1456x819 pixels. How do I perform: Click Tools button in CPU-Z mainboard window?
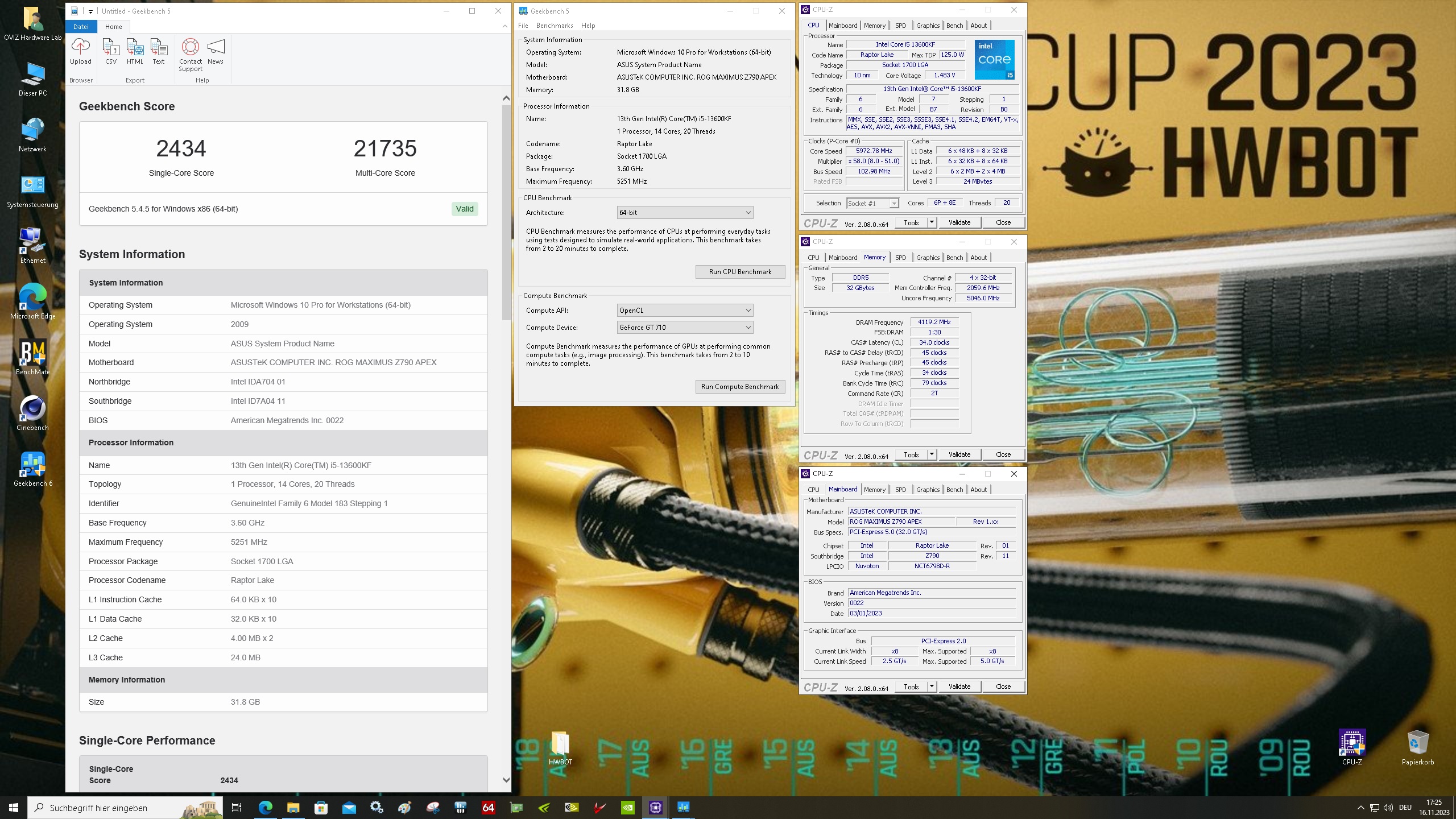point(911,686)
